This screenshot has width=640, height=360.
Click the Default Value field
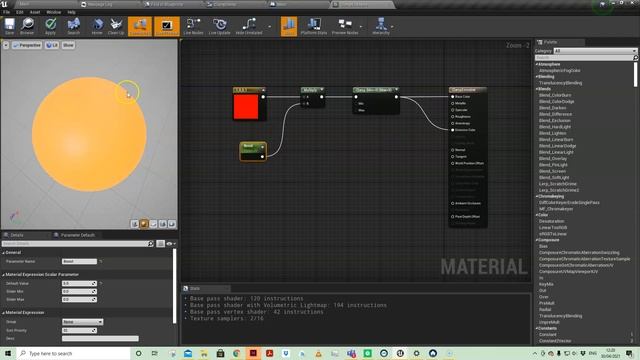tap(79, 283)
